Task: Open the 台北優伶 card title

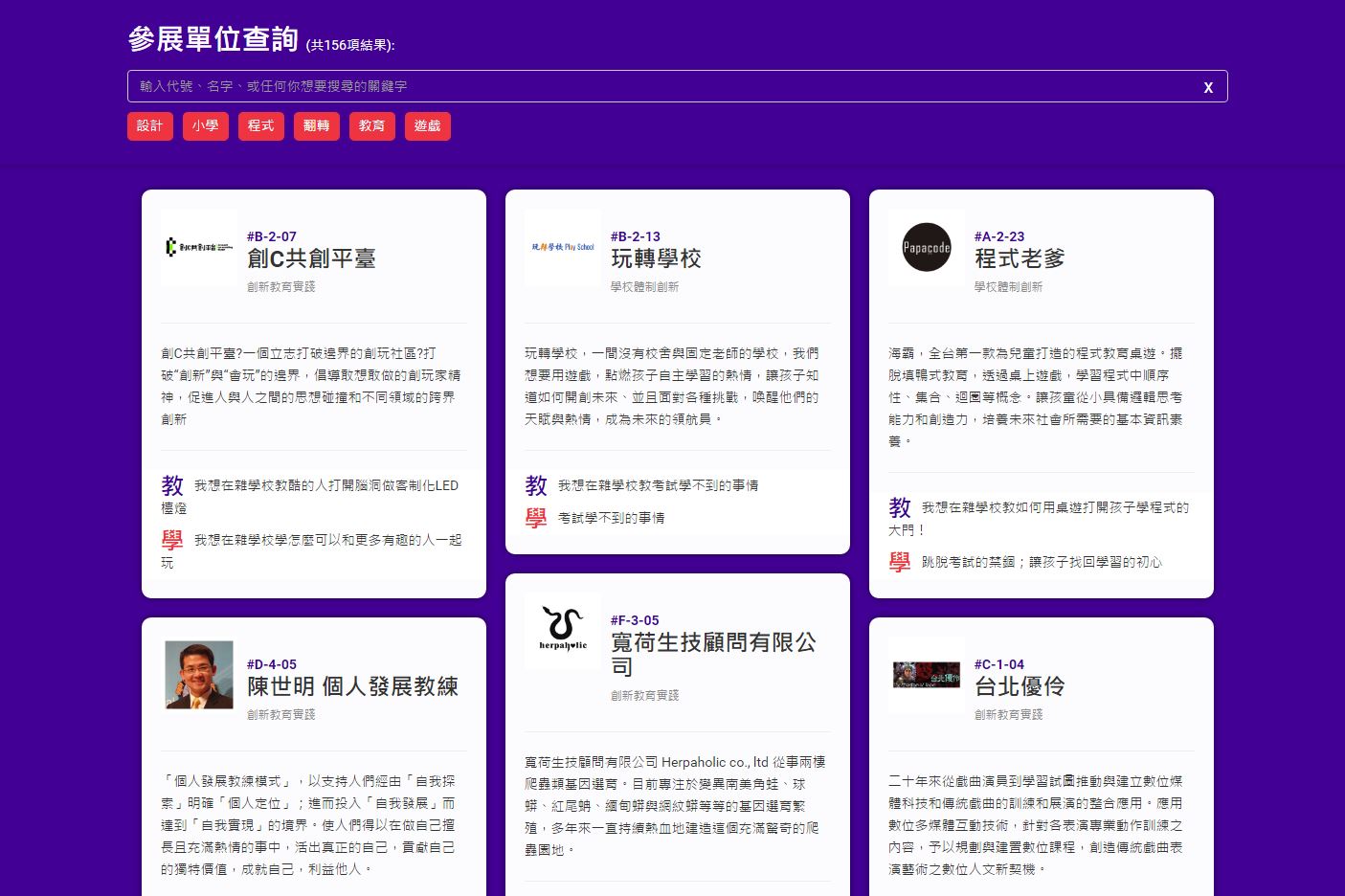Action: (x=1020, y=686)
